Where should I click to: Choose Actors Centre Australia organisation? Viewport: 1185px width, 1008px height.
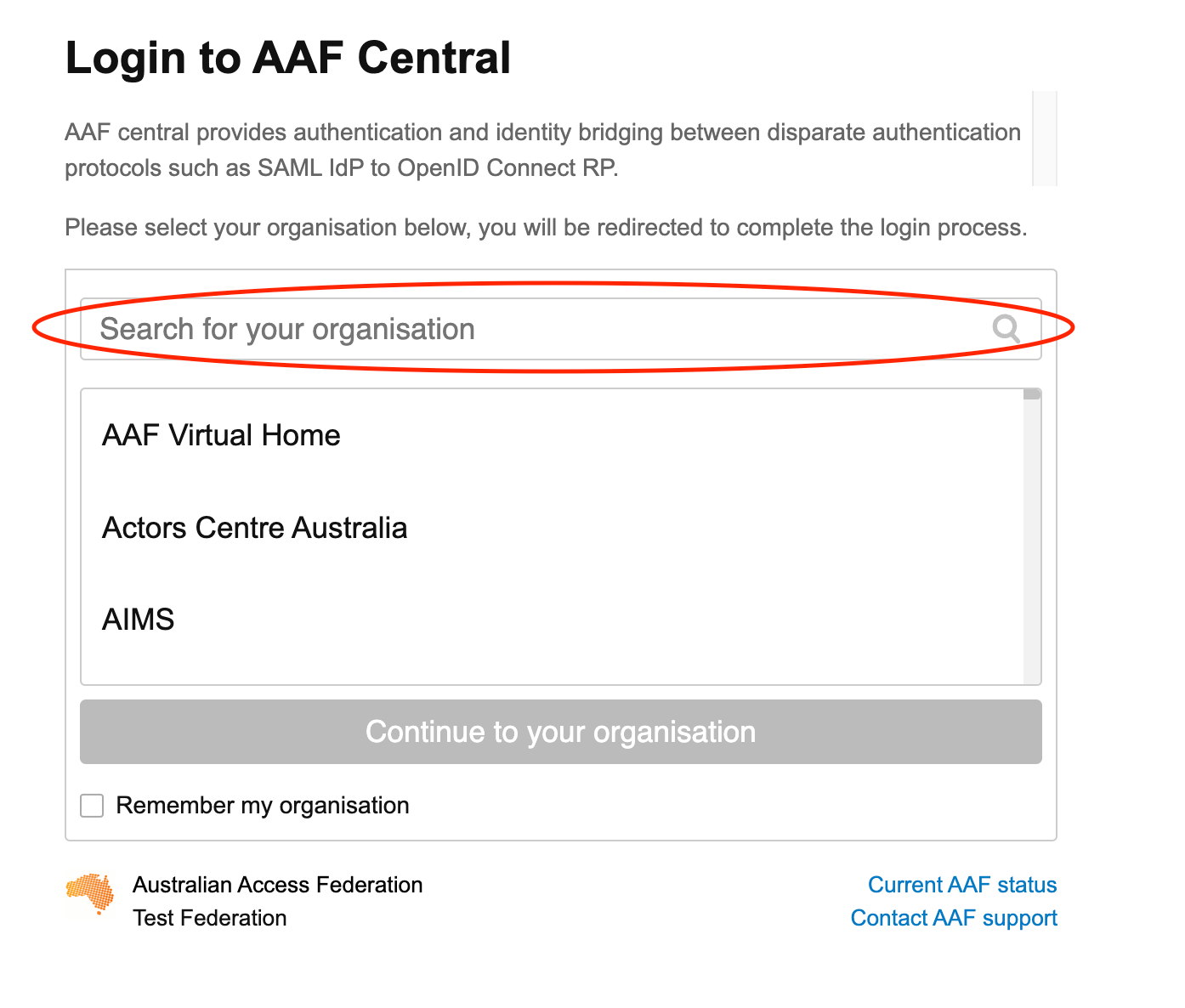(254, 528)
